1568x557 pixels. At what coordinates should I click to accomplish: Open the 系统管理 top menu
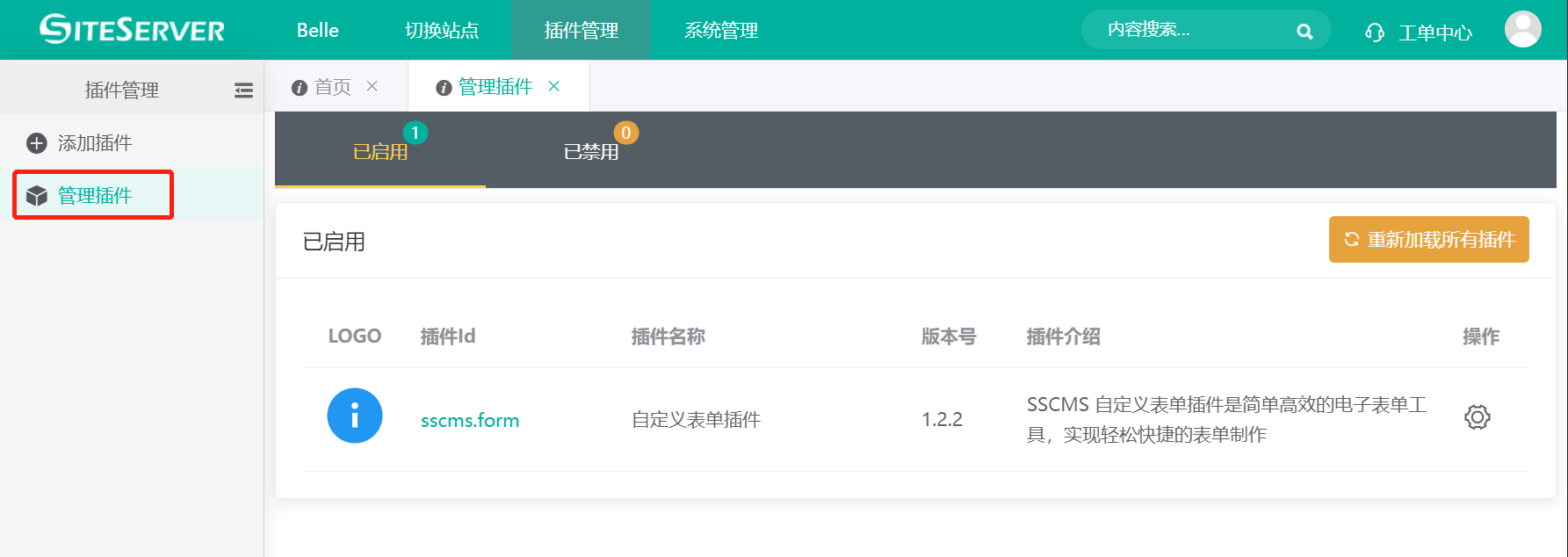click(x=721, y=31)
